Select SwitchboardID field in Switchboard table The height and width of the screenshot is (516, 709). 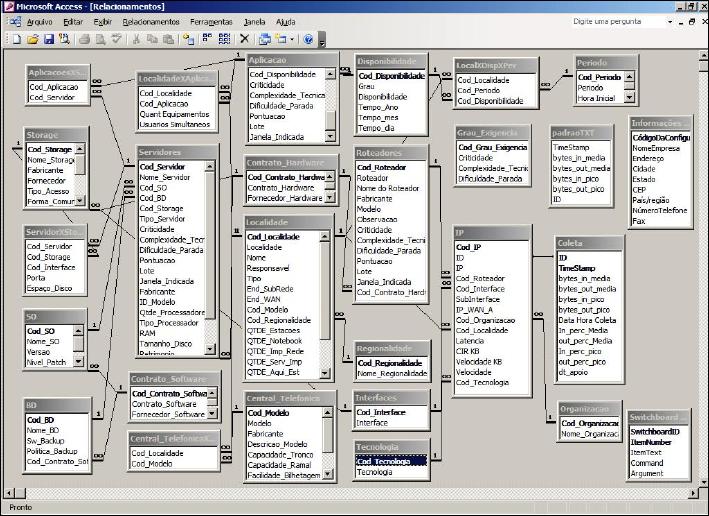click(659, 431)
